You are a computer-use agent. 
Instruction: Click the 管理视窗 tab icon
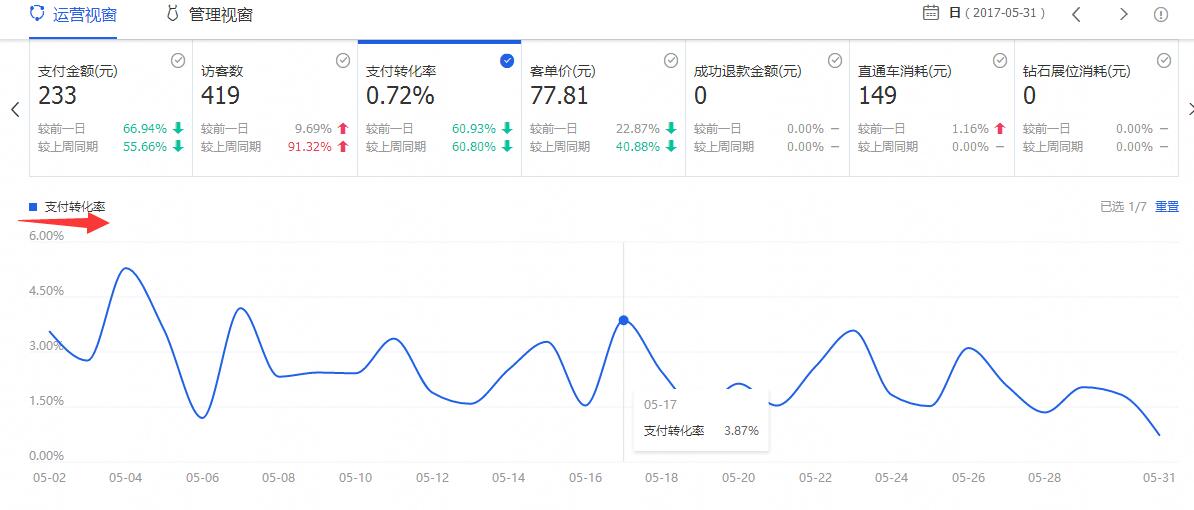tap(173, 13)
